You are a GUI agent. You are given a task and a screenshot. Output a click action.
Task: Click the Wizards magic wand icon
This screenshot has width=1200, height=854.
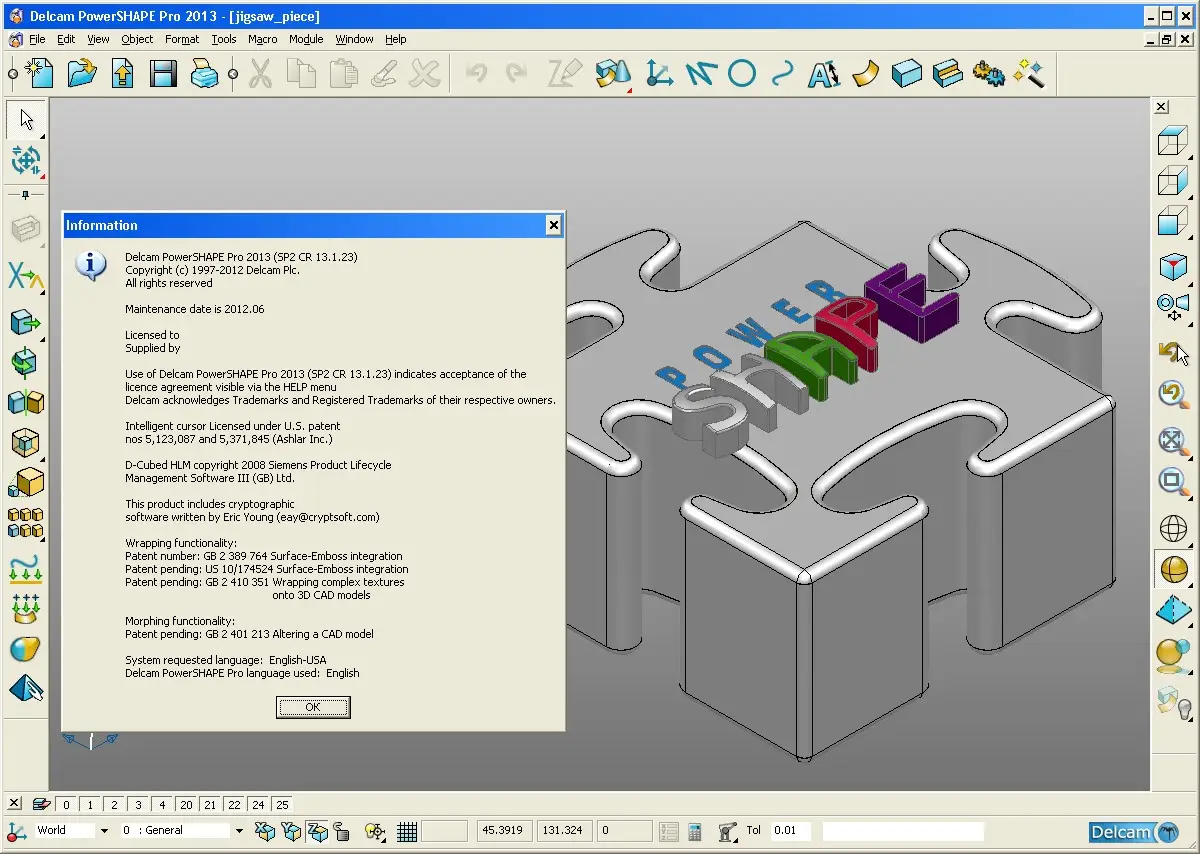click(1028, 74)
